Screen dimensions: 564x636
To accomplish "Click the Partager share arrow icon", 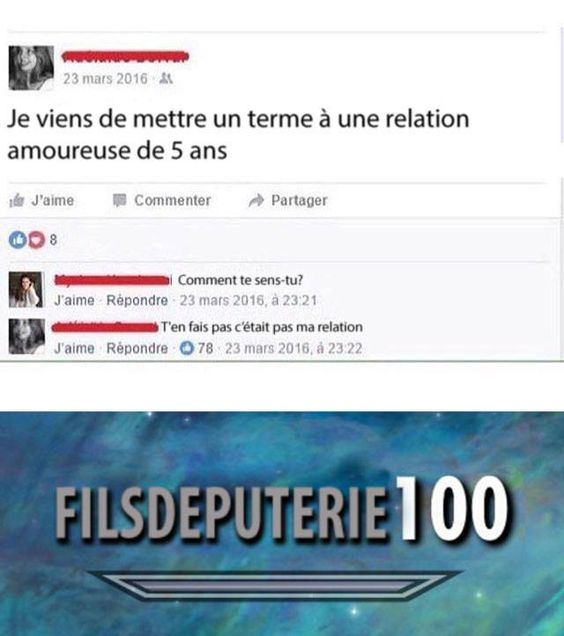I will click(256, 200).
